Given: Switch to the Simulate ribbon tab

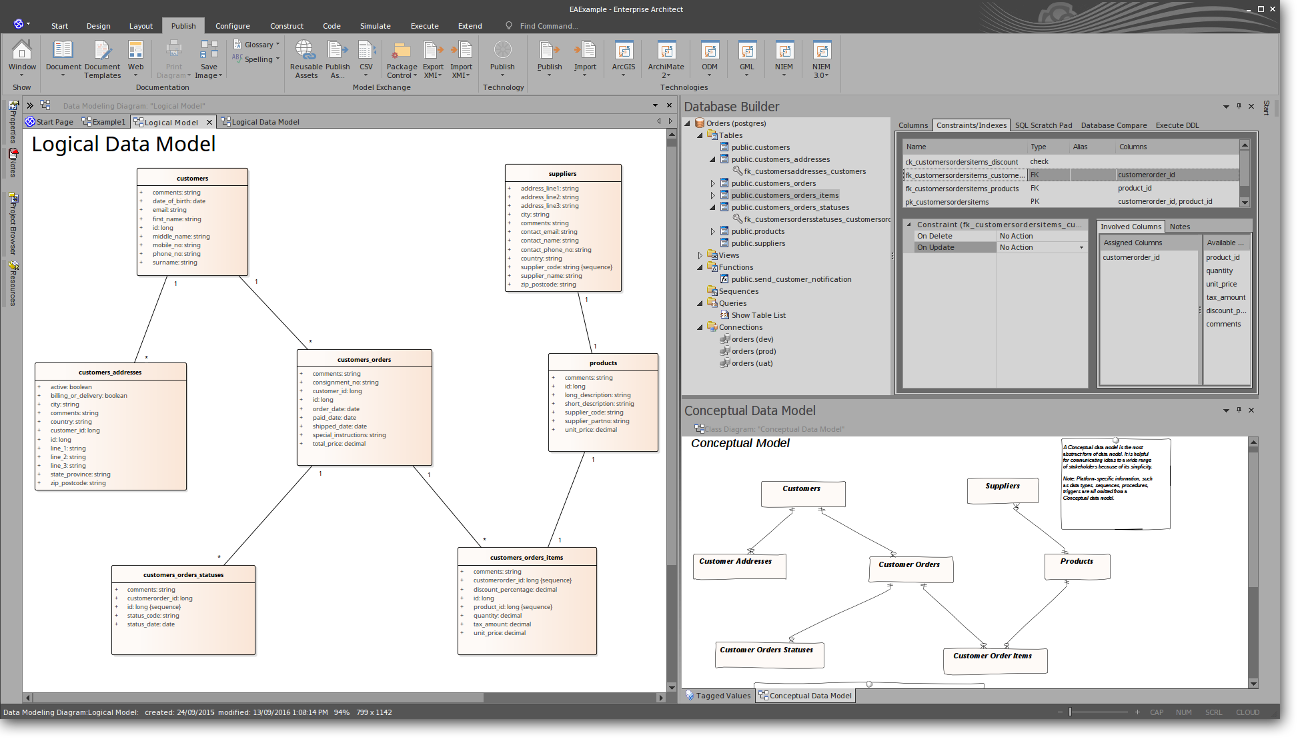Looking at the screenshot, I should coord(376,26).
